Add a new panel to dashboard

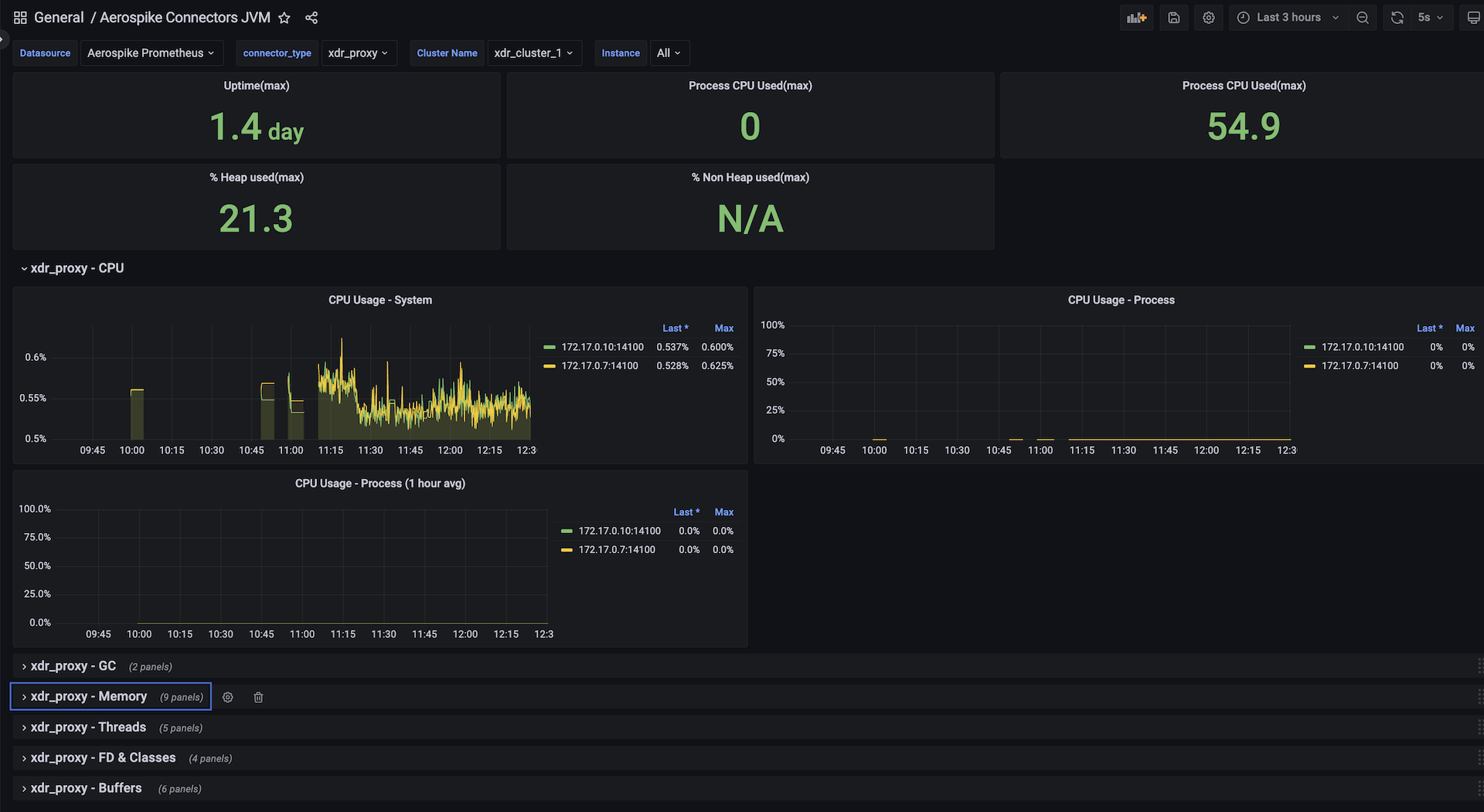(1136, 18)
